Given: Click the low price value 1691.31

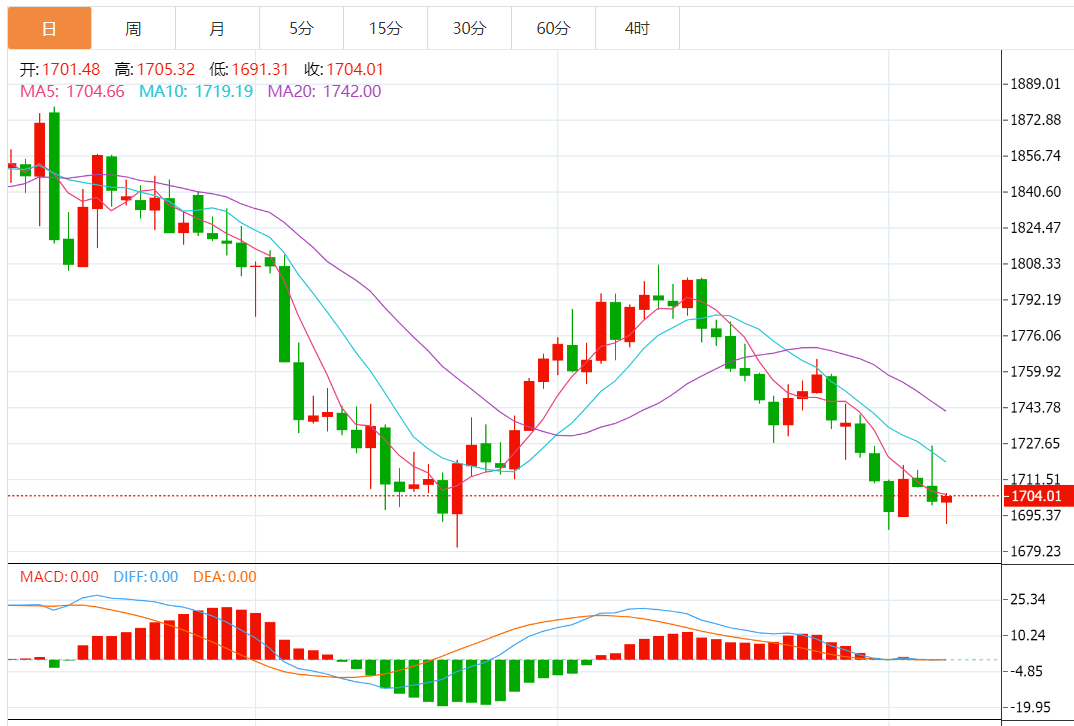Looking at the screenshot, I should point(260,69).
